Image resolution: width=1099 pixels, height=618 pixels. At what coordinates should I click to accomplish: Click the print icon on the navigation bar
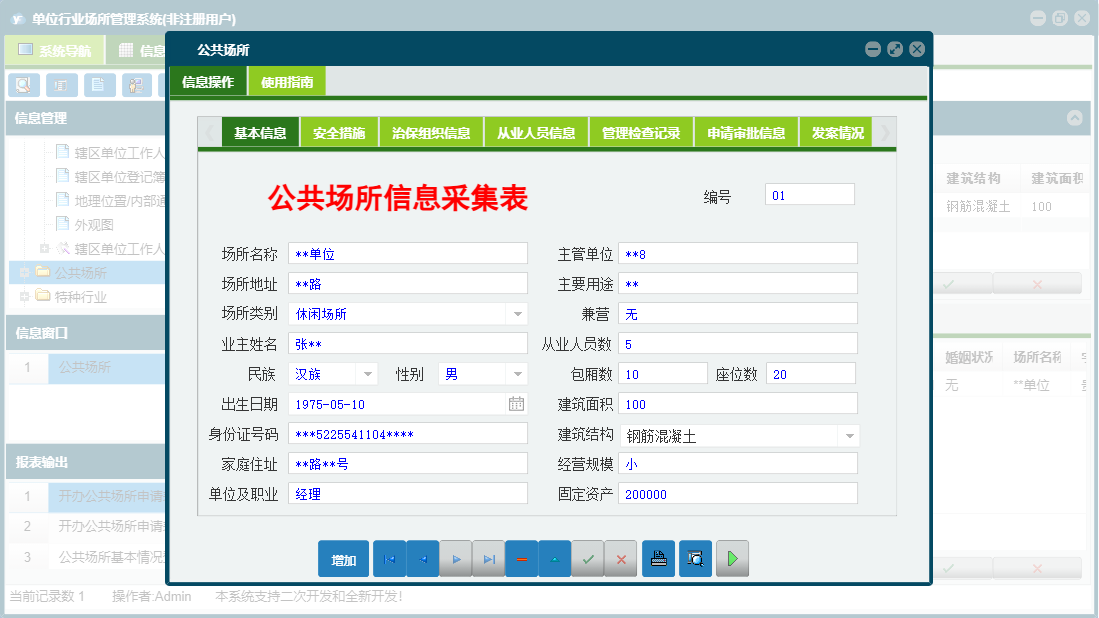tap(658, 559)
